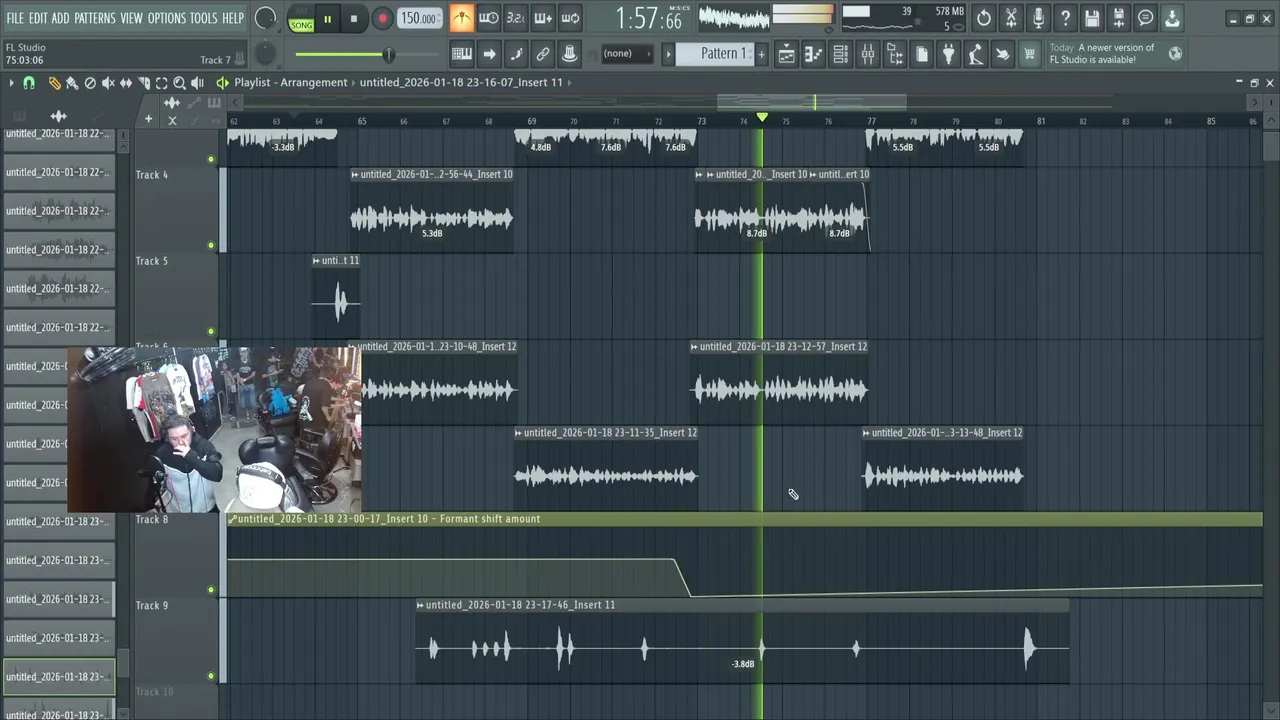Toggle loop recording button
The height and width of the screenshot is (720, 1280).
[x=570, y=18]
